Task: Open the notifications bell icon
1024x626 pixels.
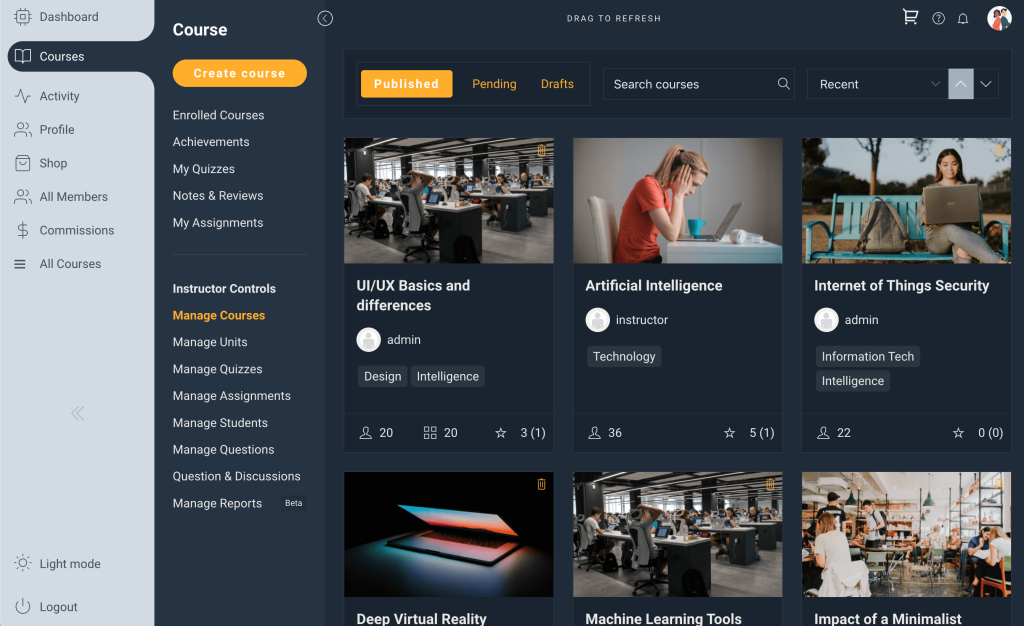Action: pyautogui.click(x=963, y=18)
